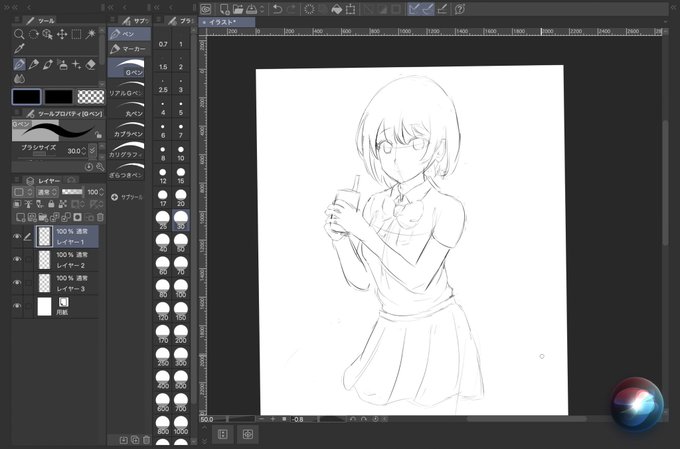This screenshot has height=449, width=680.
Task: Hide レイヤー 3 with its eye icon
Action: [x=17, y=283]
